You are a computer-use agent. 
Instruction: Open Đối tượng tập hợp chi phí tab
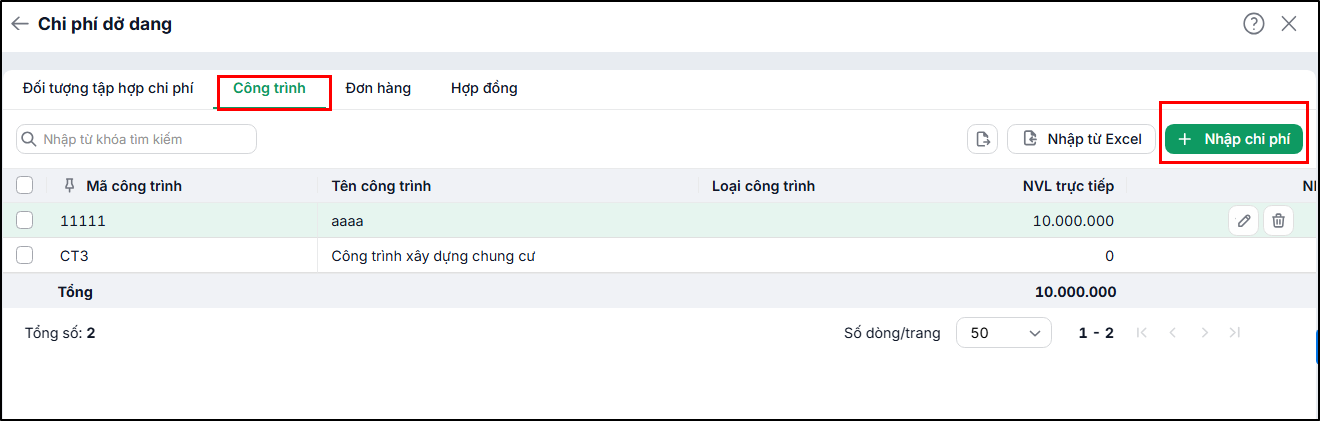(108, 88)
